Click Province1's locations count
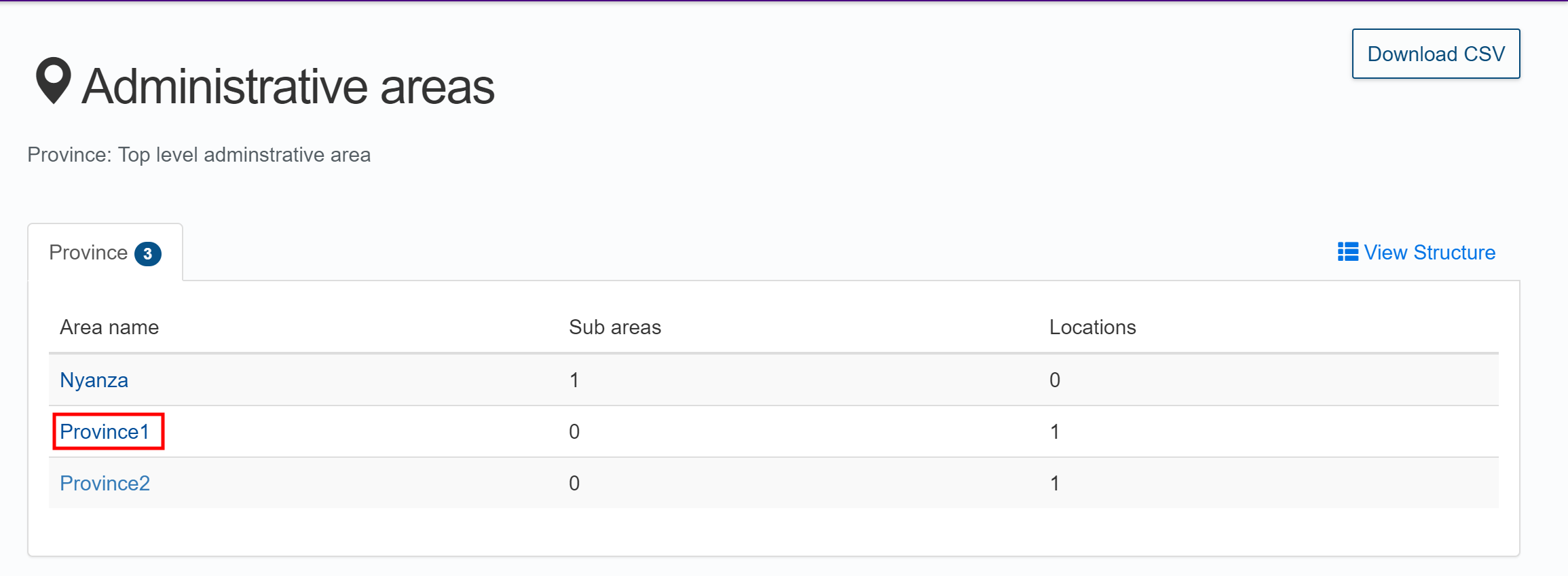 click(1054, 432)
